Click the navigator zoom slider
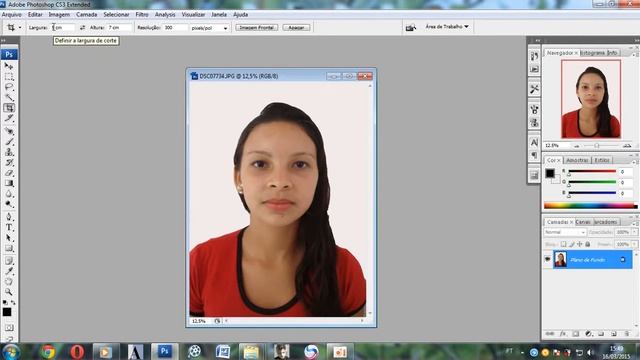Screen dimensions: 640x360 point(597,146)
